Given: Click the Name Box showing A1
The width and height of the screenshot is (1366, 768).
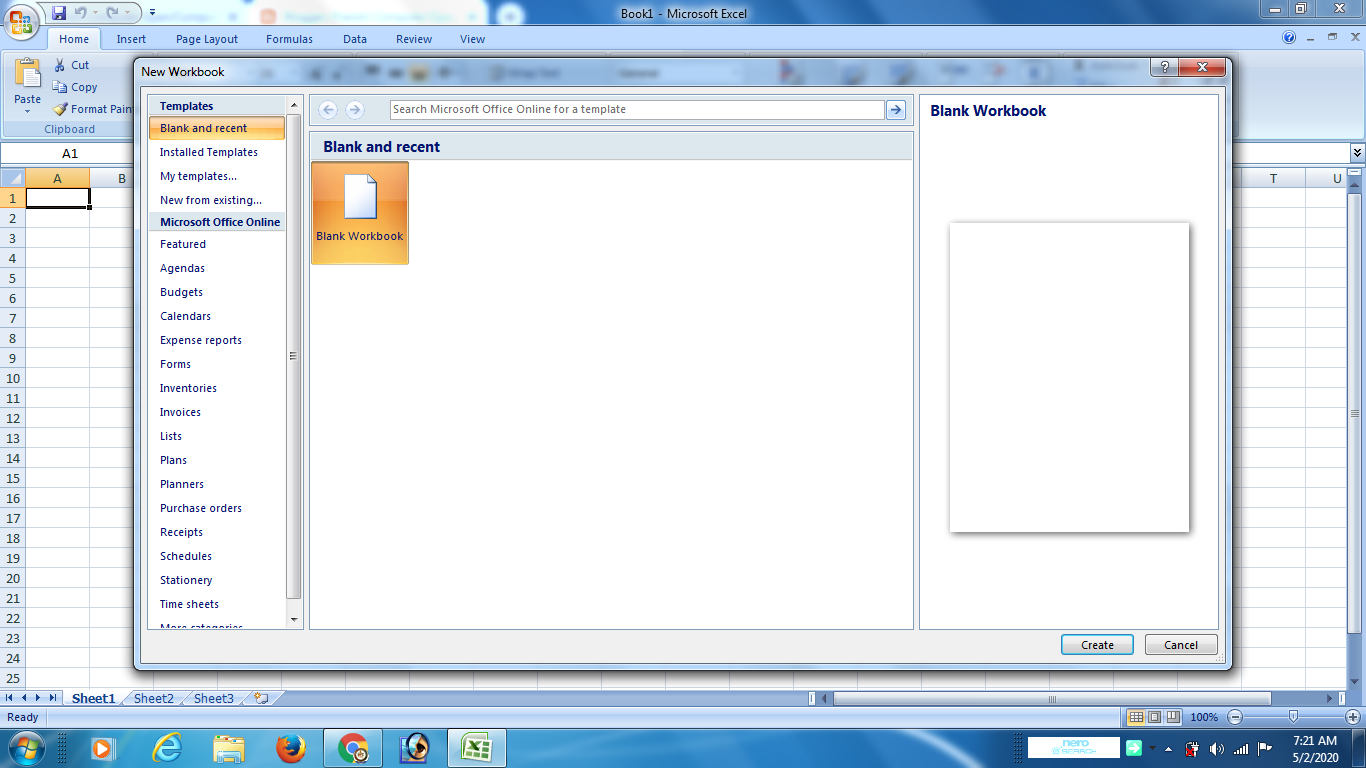Looking at the screenshot, I should tap(70, 154).
